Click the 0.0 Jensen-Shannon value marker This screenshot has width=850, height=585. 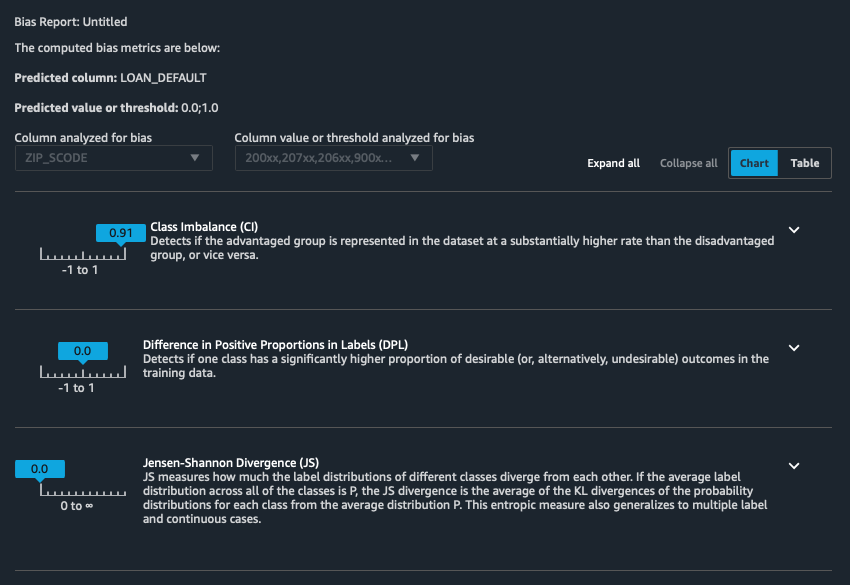40,468
